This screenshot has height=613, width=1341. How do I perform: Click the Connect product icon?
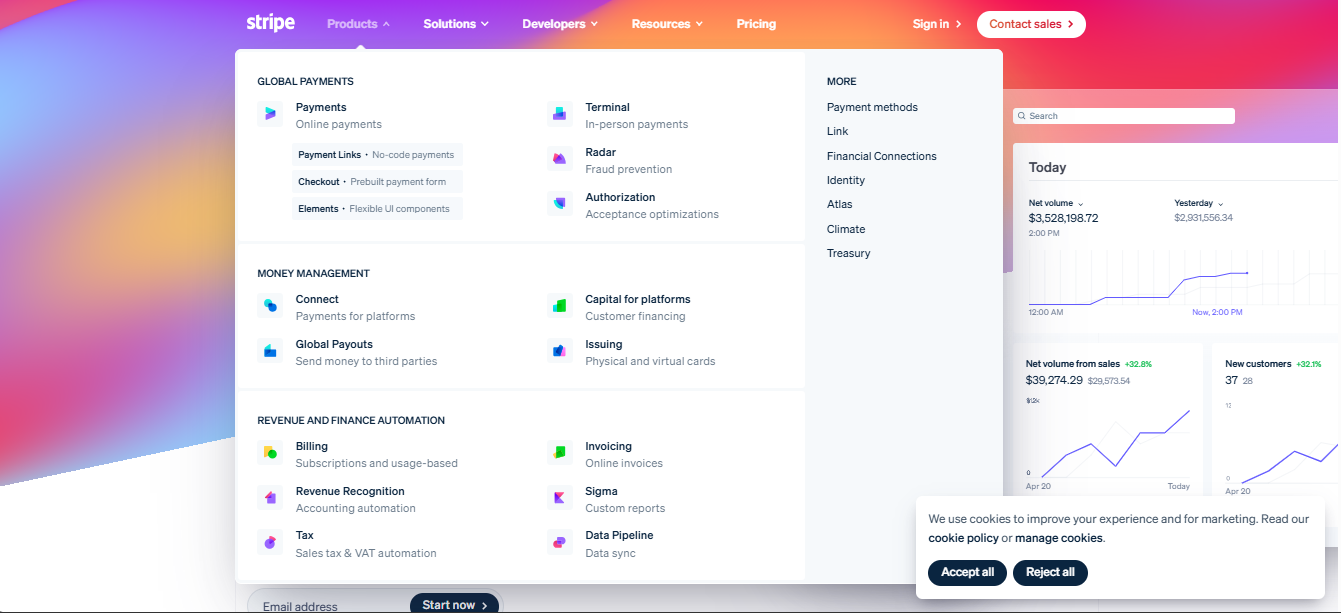coord(269,306)
